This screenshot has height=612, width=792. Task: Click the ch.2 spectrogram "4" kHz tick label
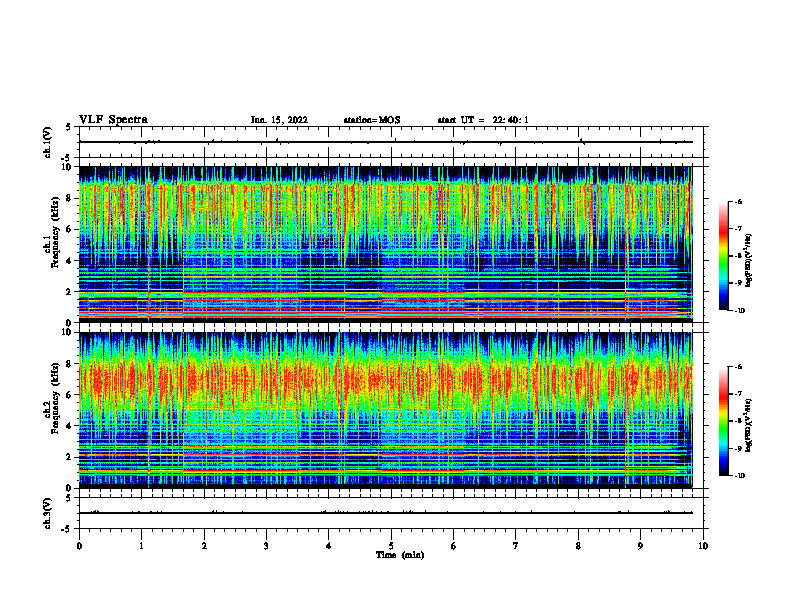coord(70,426)
